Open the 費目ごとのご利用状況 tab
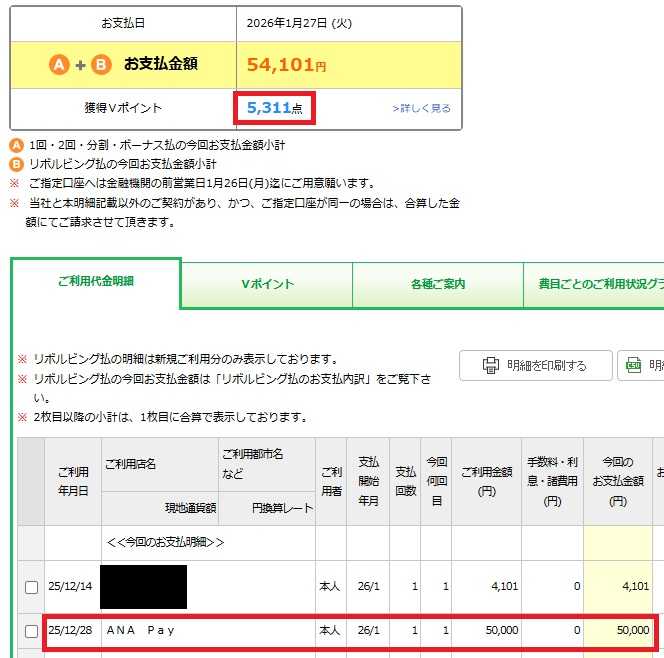The width and height of the screenshot is (664, 658). pyautogui.click(x=594, y=285)
